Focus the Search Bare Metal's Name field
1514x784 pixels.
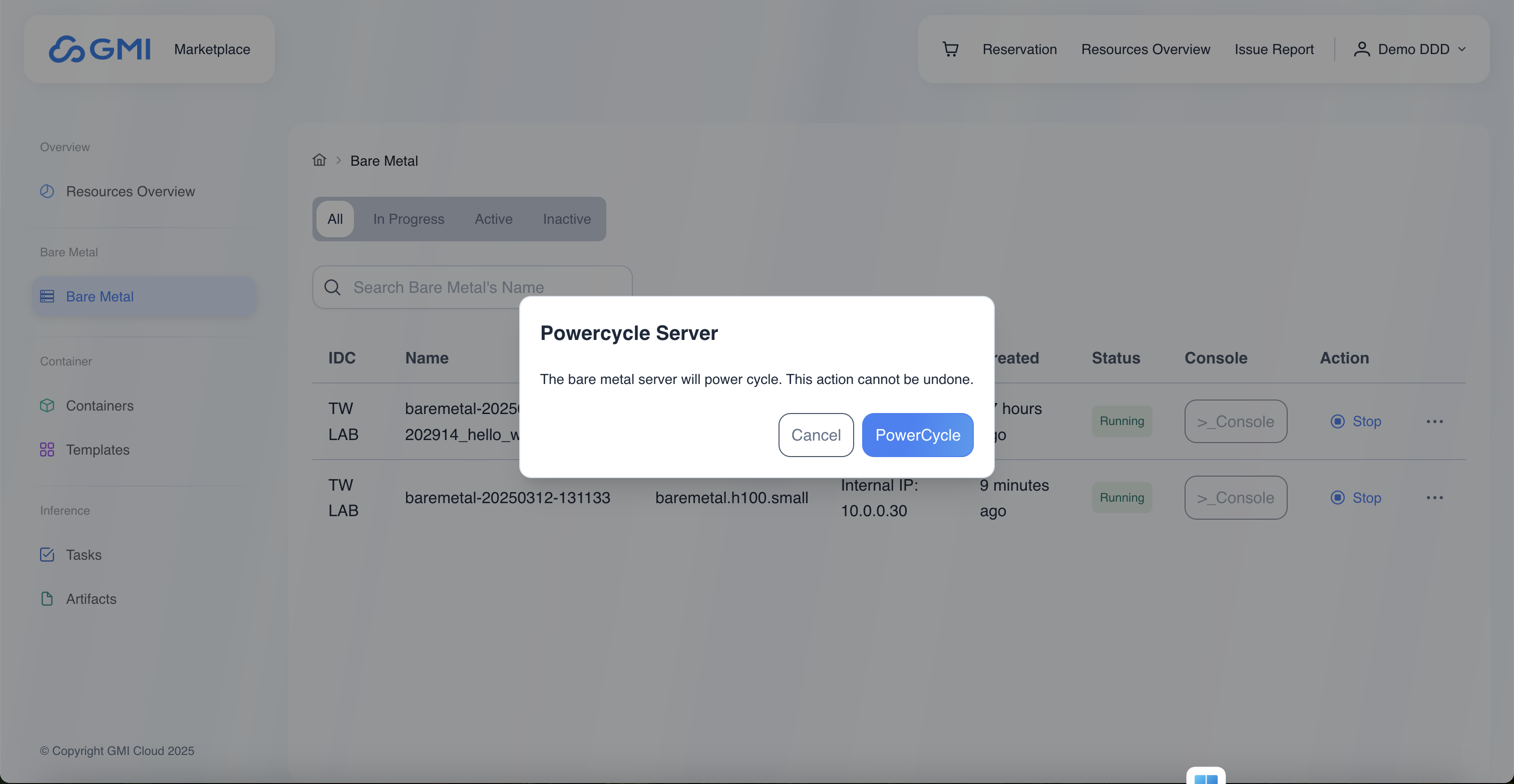(472, 287)
